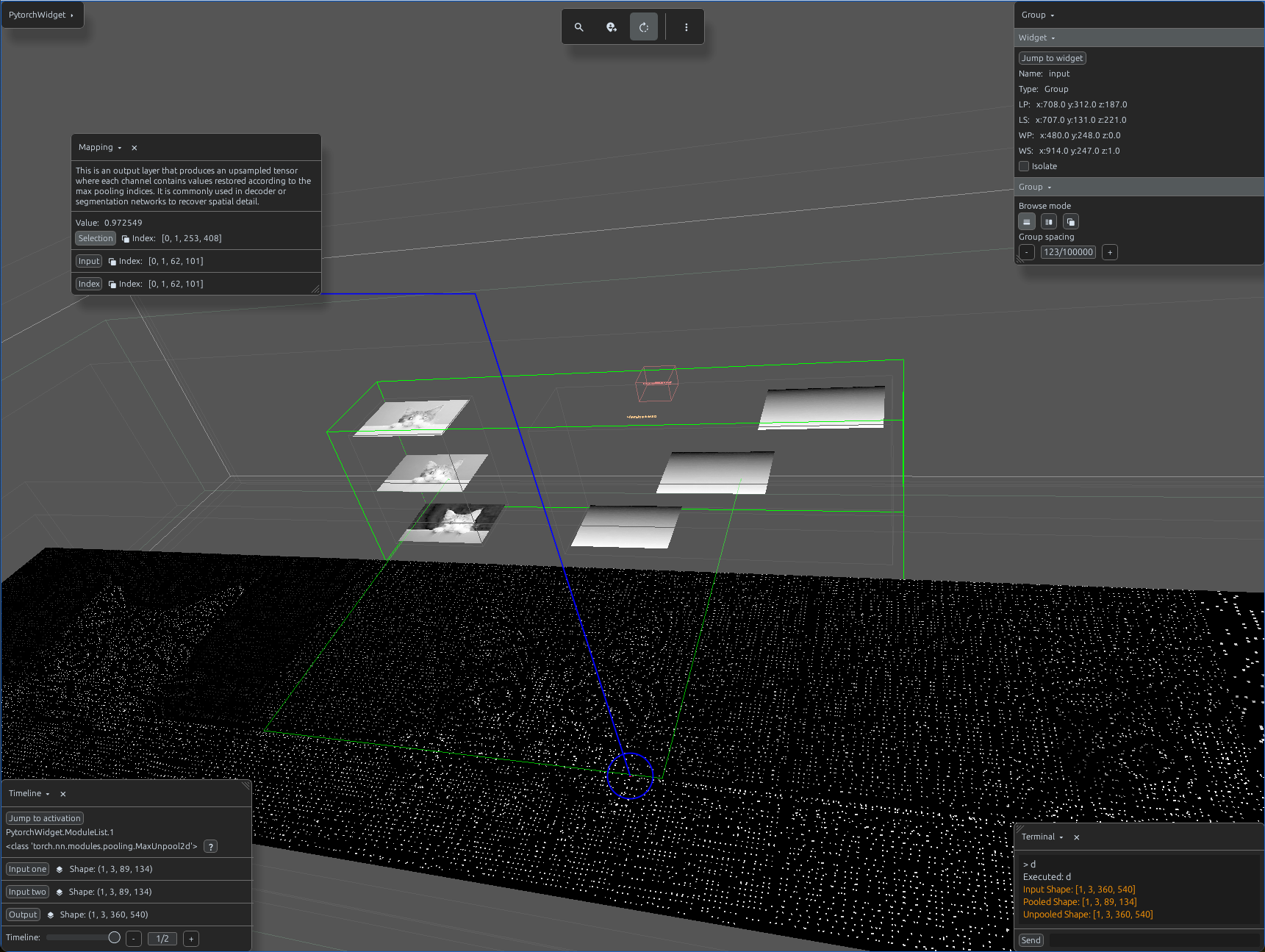The width and height of the screenshot is (1265, 952).
Task: Click the red wireframe cube in the scene
Action: pos(656,384)
